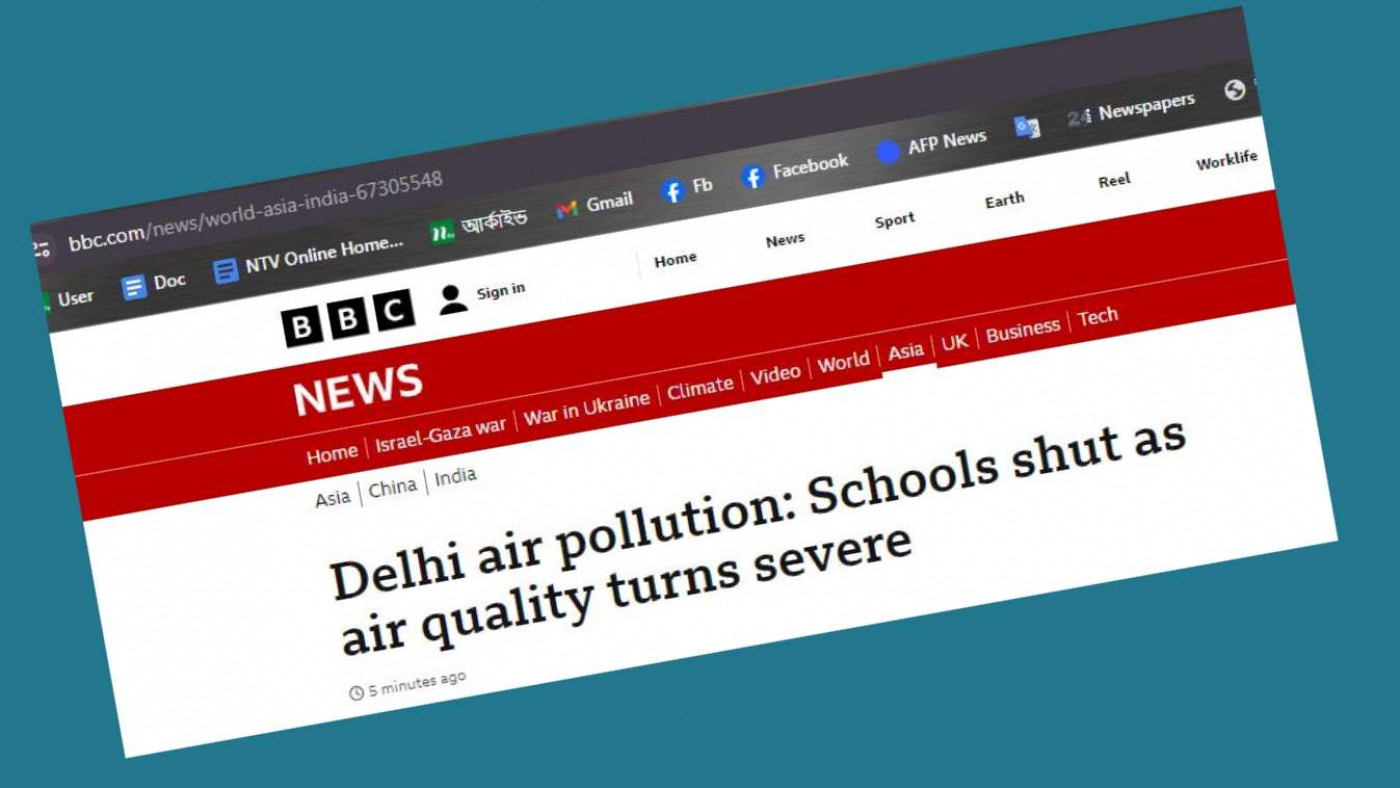The height and width of the screenshot is (788, 1400).
Task: Select the Sport menu item
Action: click(895, 220)
